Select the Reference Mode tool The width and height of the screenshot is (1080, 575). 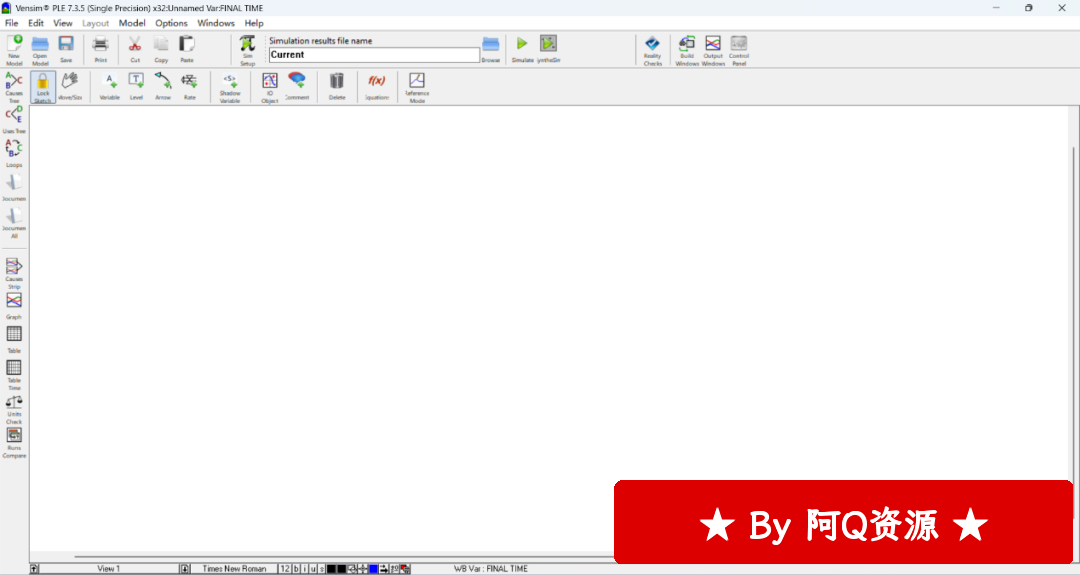coord(417,87)
